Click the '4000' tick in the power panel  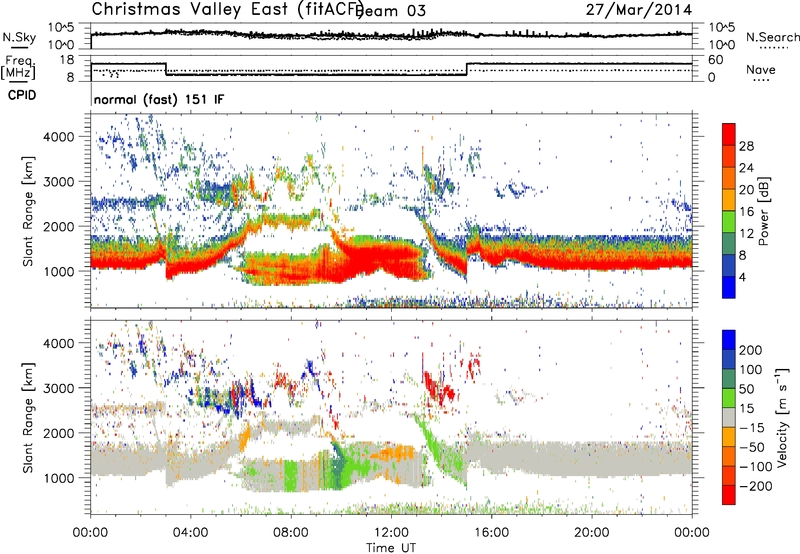59,137
